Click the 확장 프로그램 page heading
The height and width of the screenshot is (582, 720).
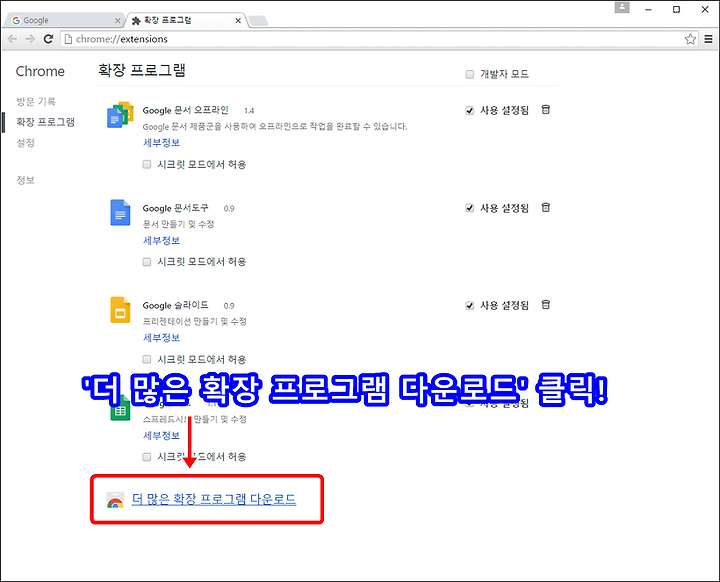point(142,70)
